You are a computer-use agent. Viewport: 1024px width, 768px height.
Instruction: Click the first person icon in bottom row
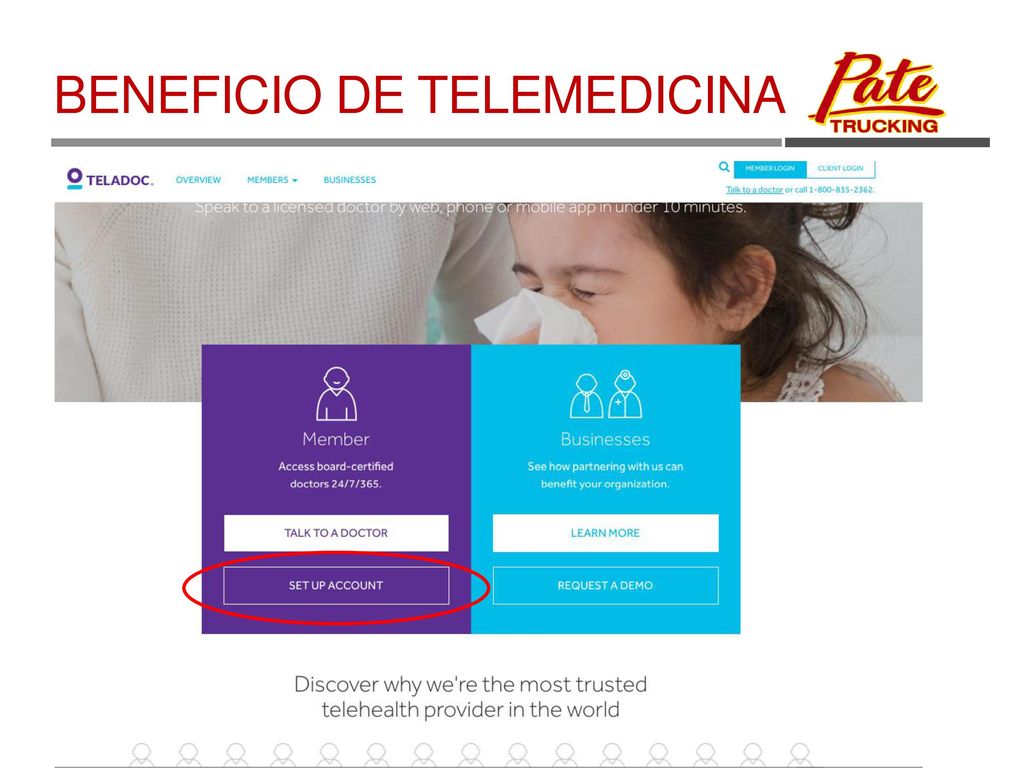[142, 754]
